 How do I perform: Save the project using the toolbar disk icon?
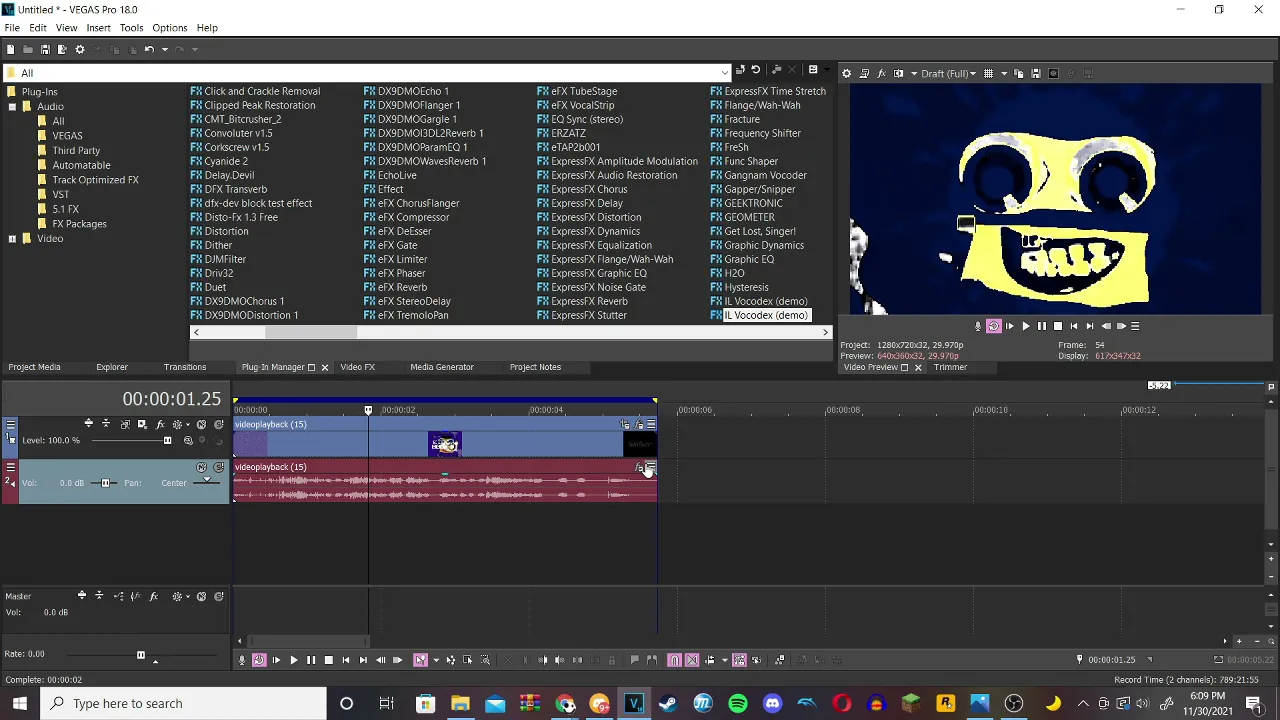45,49
